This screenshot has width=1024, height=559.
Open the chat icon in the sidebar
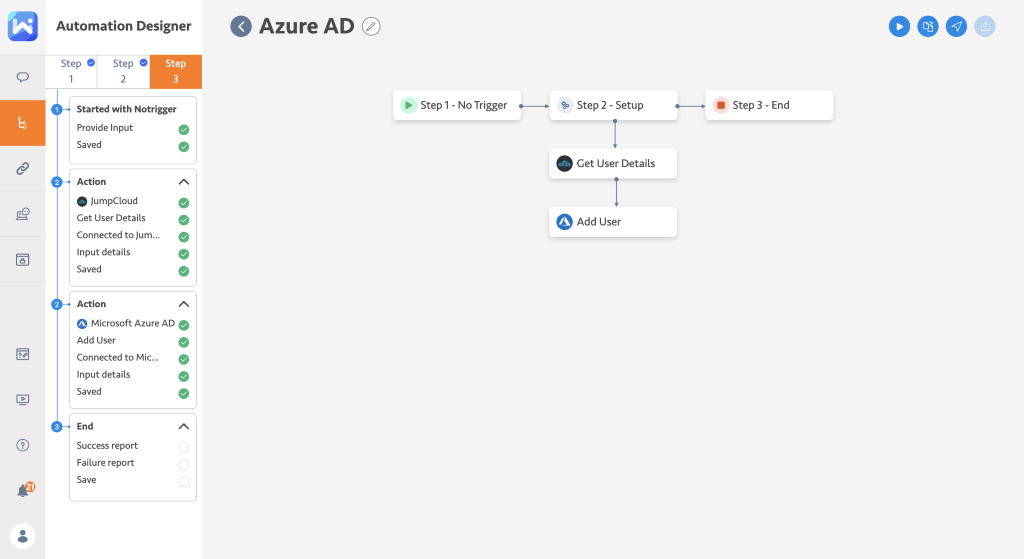point(23,77)
